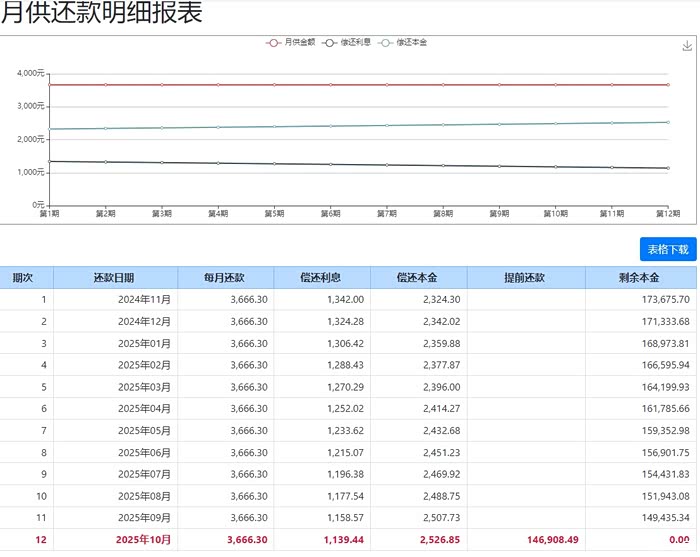Click the first data point on the red 月供金额 line

pos(48,85)
